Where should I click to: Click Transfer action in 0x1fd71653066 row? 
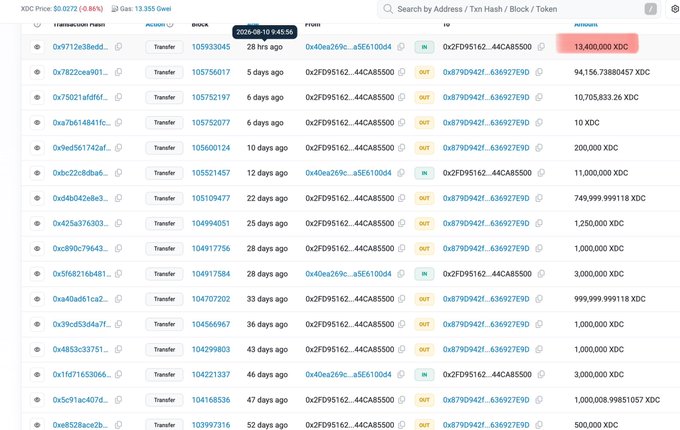[x=164, y=375]
